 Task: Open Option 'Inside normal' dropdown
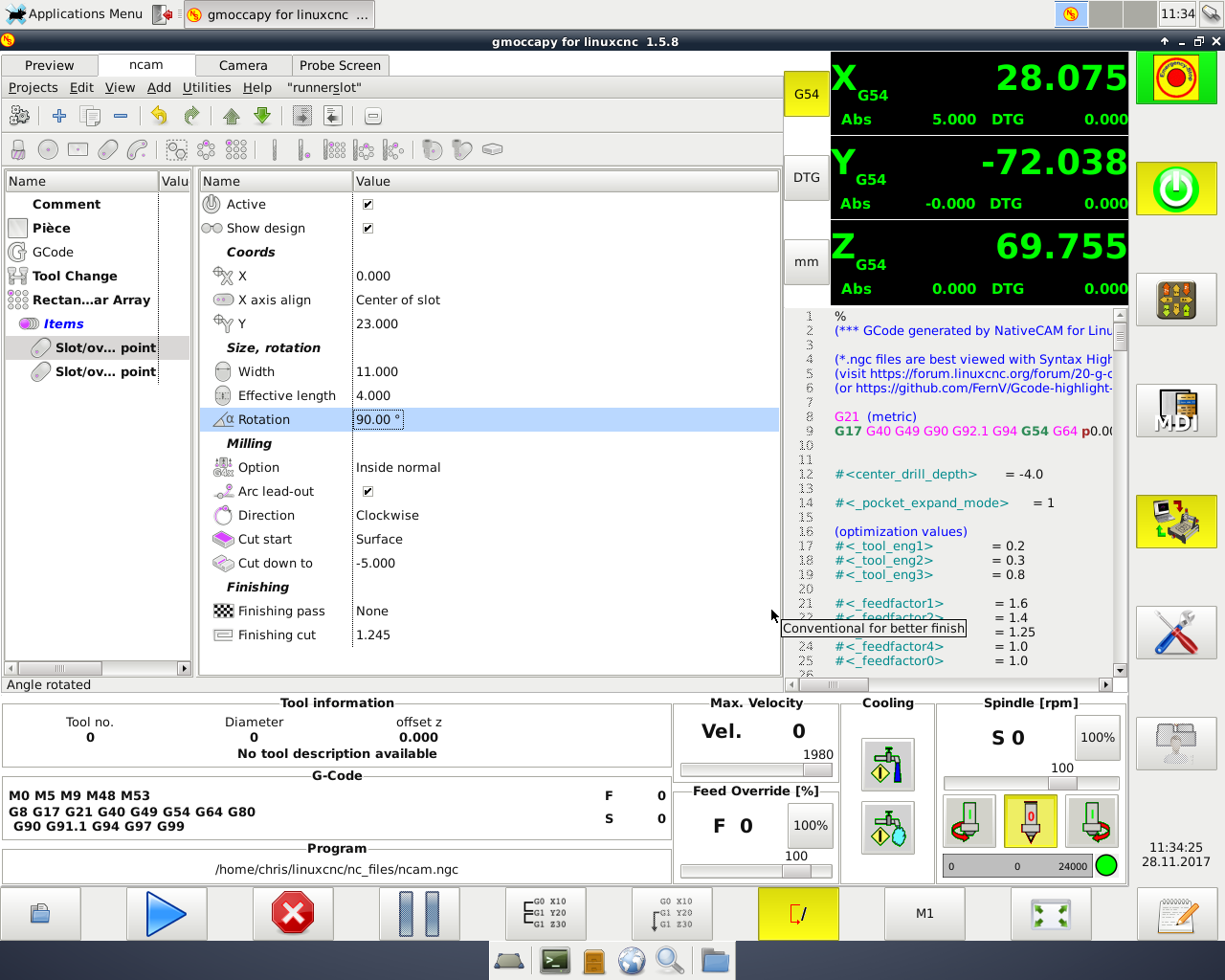[x=566, y=467]
